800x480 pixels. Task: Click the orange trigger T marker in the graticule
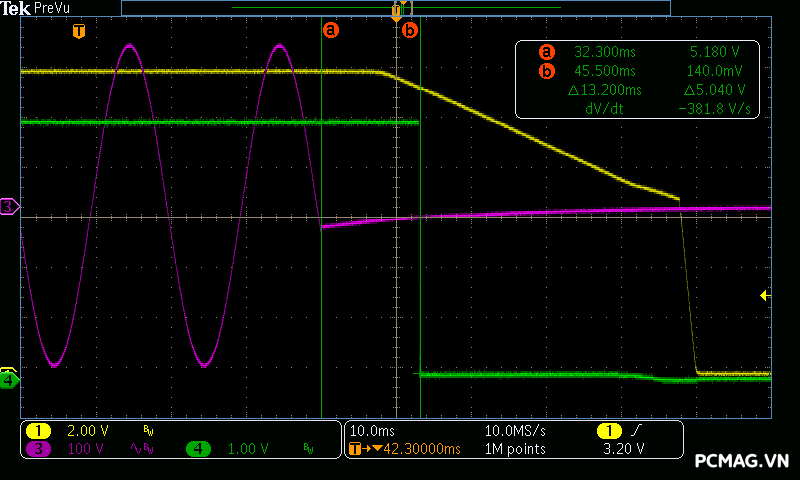click(79, 32)
